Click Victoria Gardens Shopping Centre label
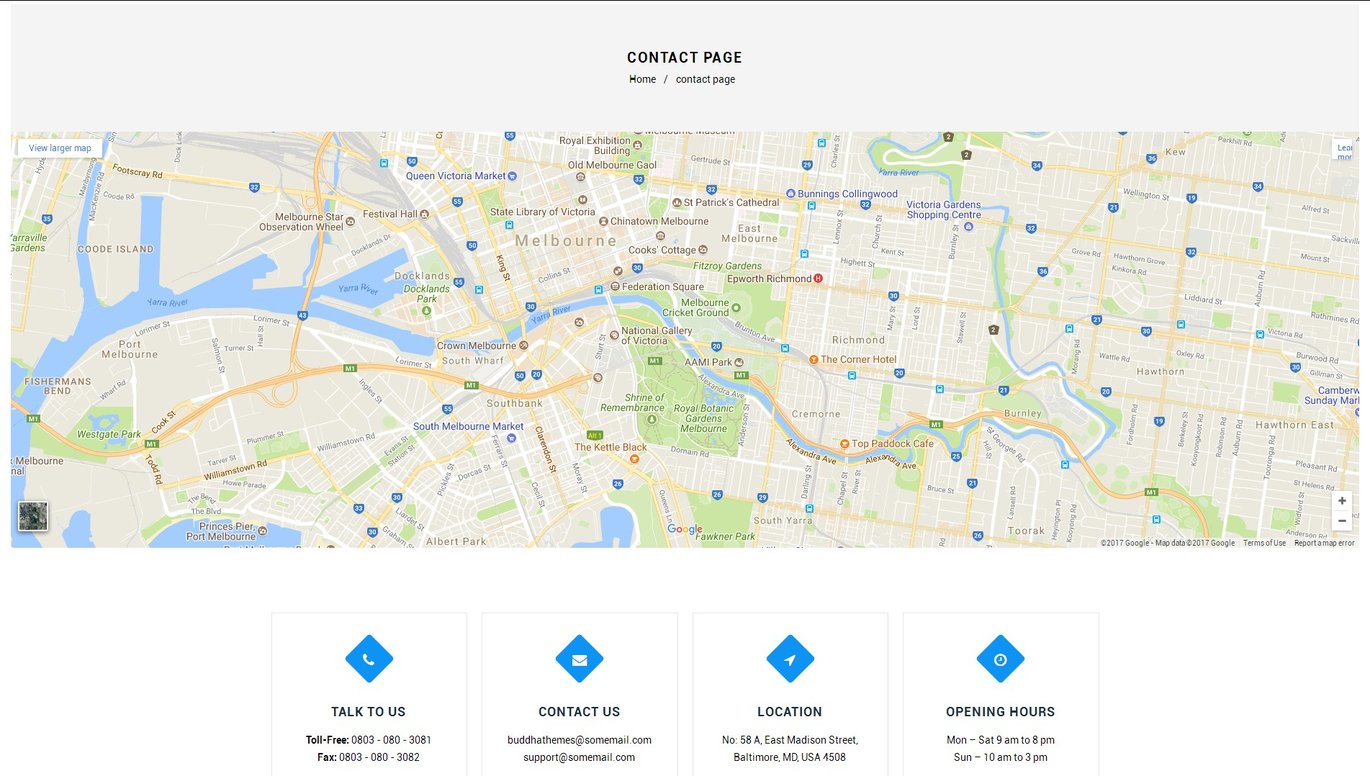The image size is (1370, 776). (x=944, y=209)
